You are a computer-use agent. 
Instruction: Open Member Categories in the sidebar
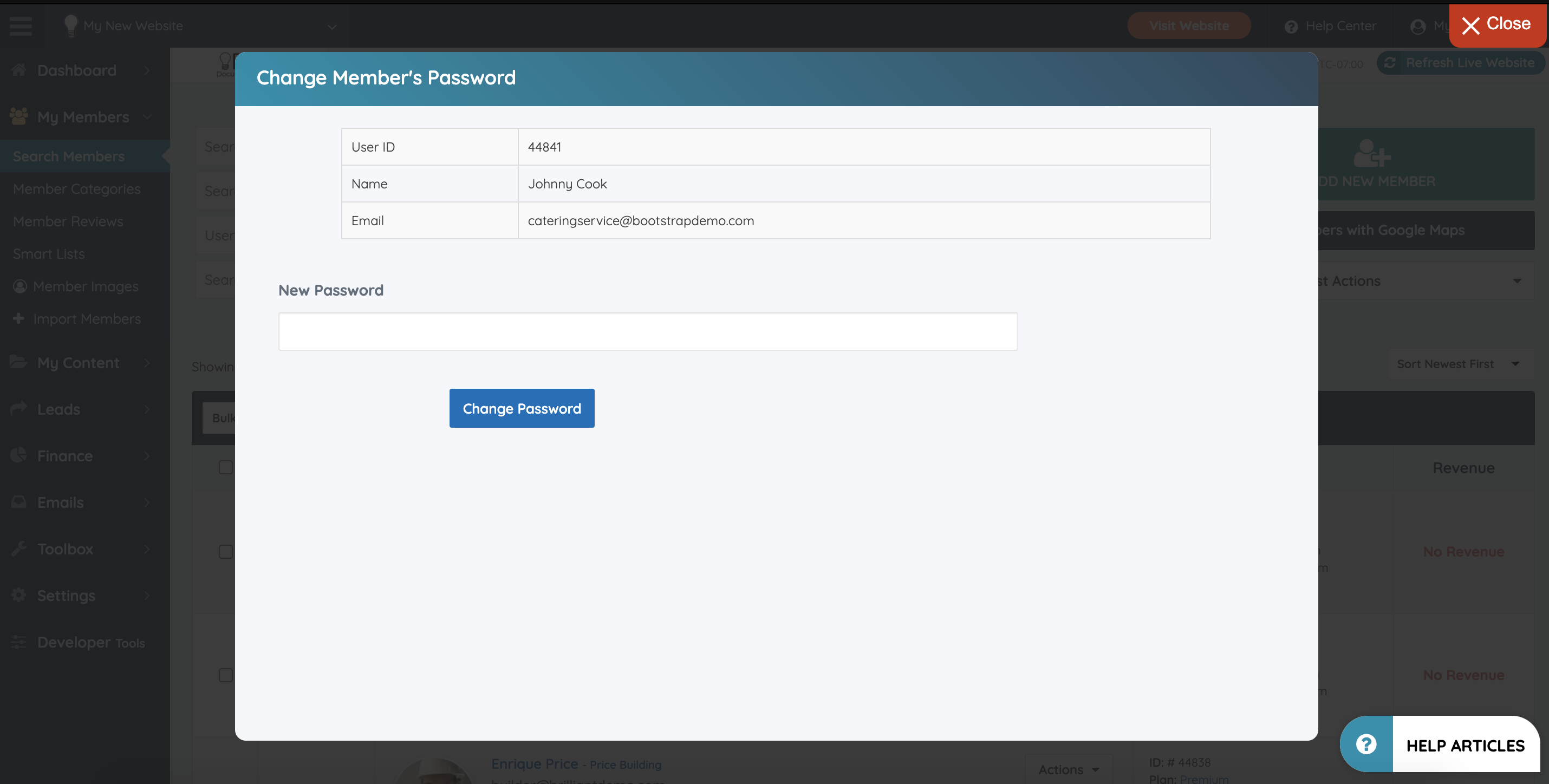click(x=76, y=189)
